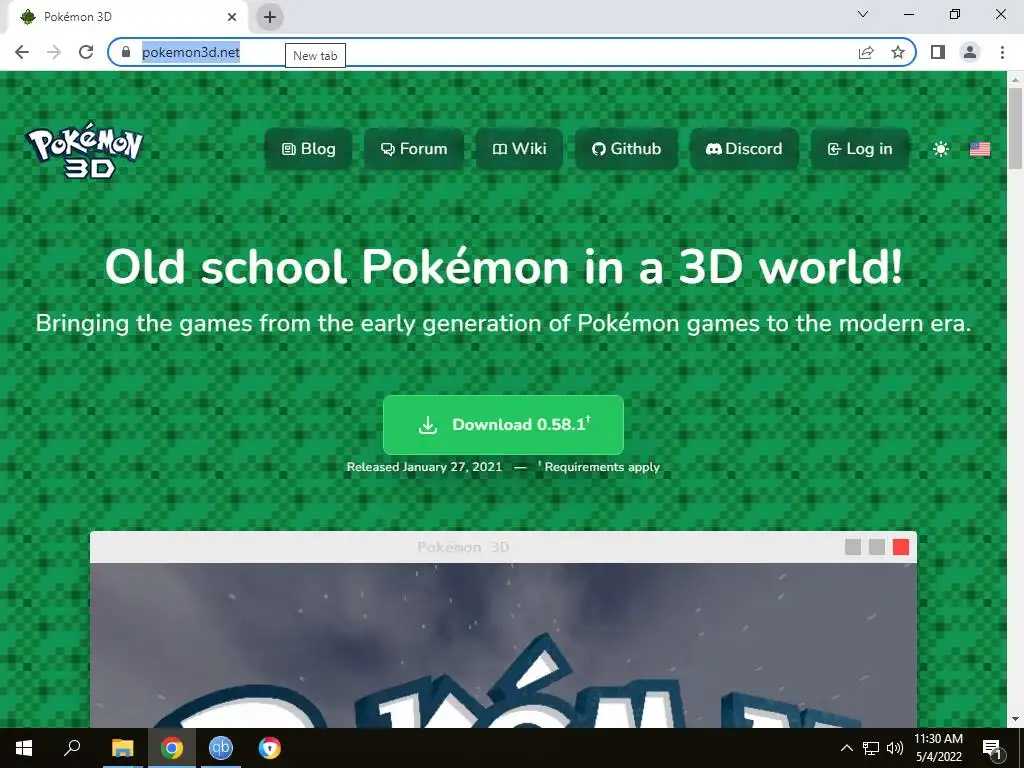Open network status tray icon
The image size is (1024, 768).
tap(871, 748)
